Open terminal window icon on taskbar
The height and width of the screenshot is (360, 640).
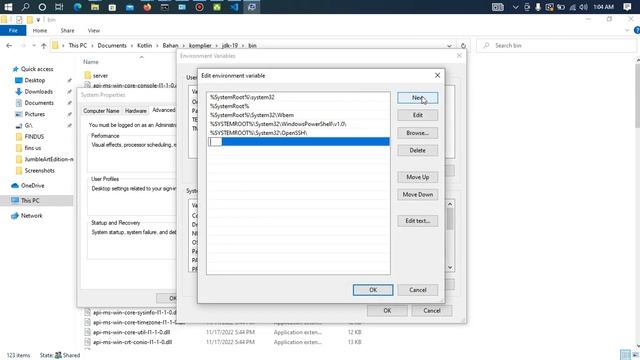click(x=164, y=7)
